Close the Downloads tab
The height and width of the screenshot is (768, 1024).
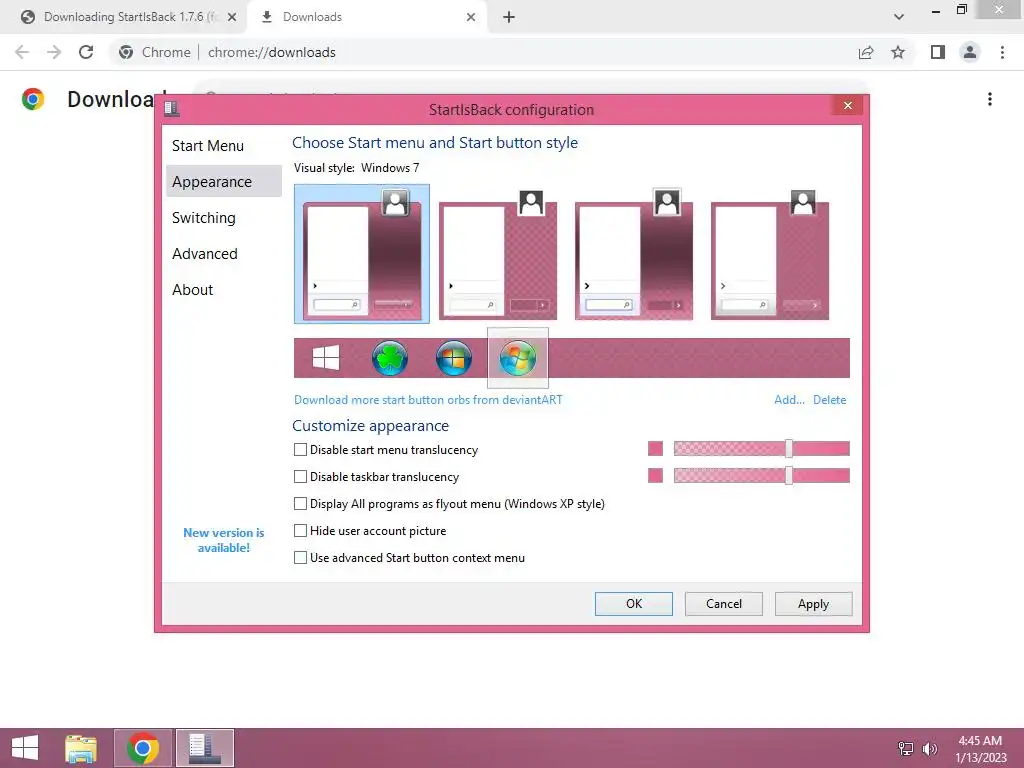tap(471, 17)
